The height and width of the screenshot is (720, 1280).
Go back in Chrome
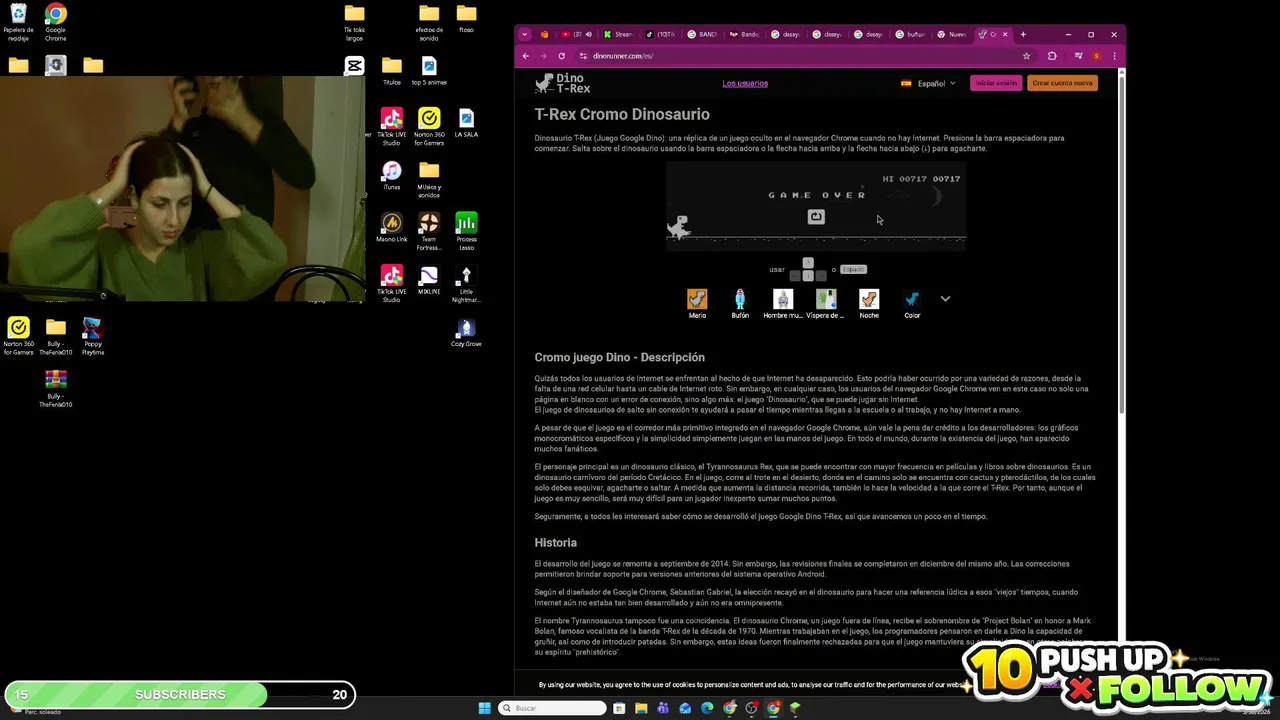point(526,56)
